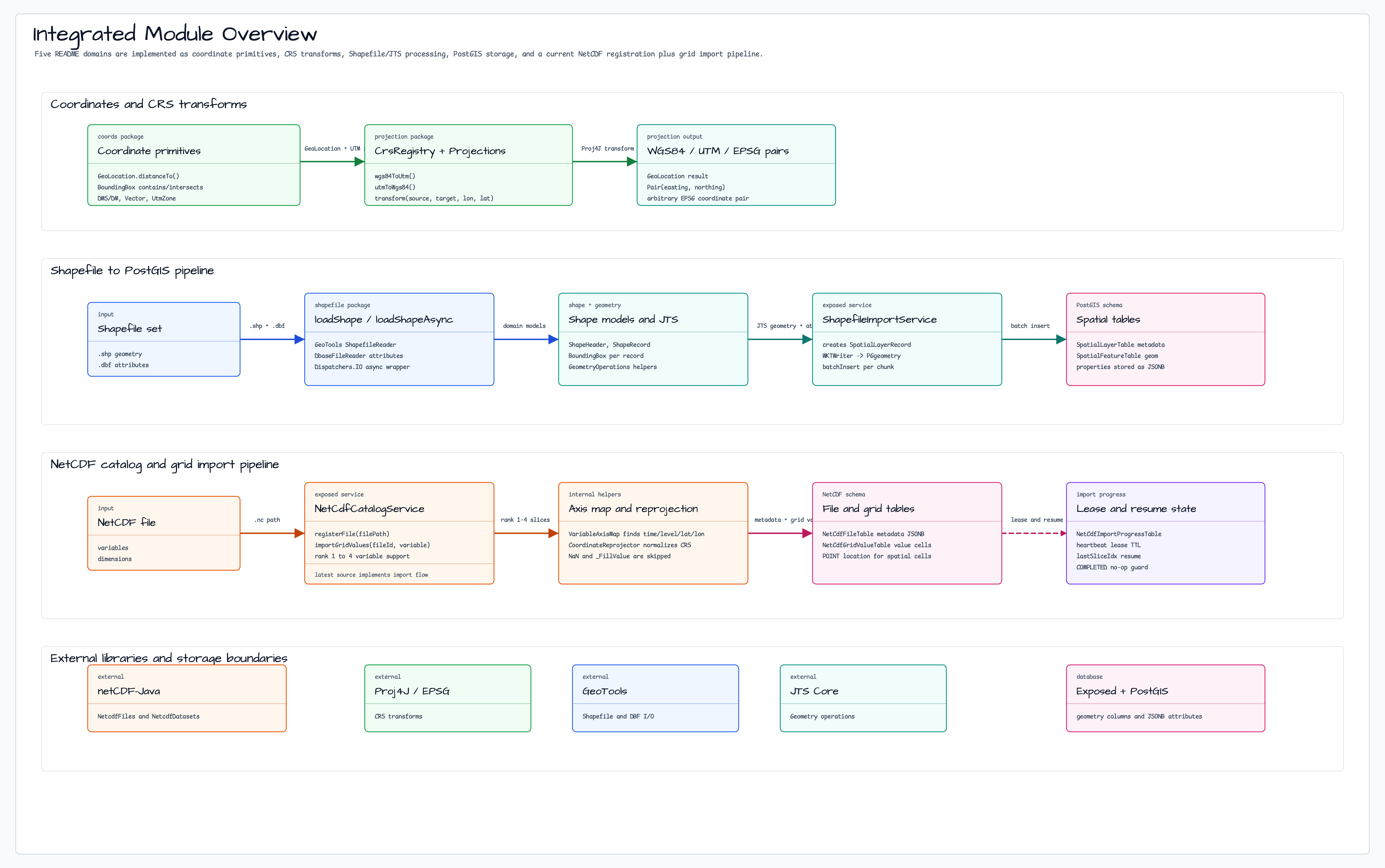Screen dimensions: 1385x868
Task: Click the Integrated Module Overview title
Action: (175, 34)
